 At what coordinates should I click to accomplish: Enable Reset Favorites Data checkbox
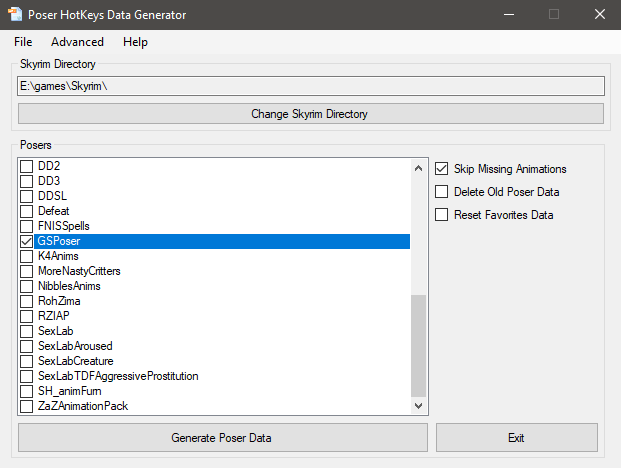[442, 215]
